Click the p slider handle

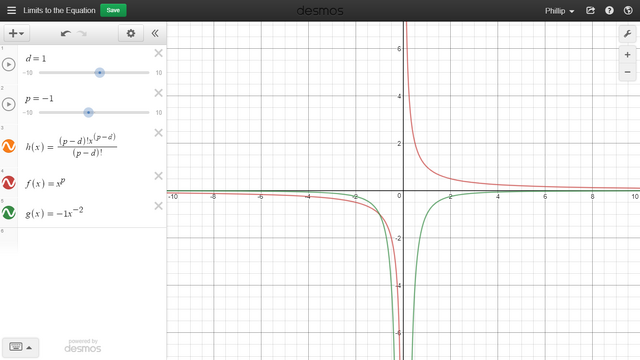coord(88,113)
